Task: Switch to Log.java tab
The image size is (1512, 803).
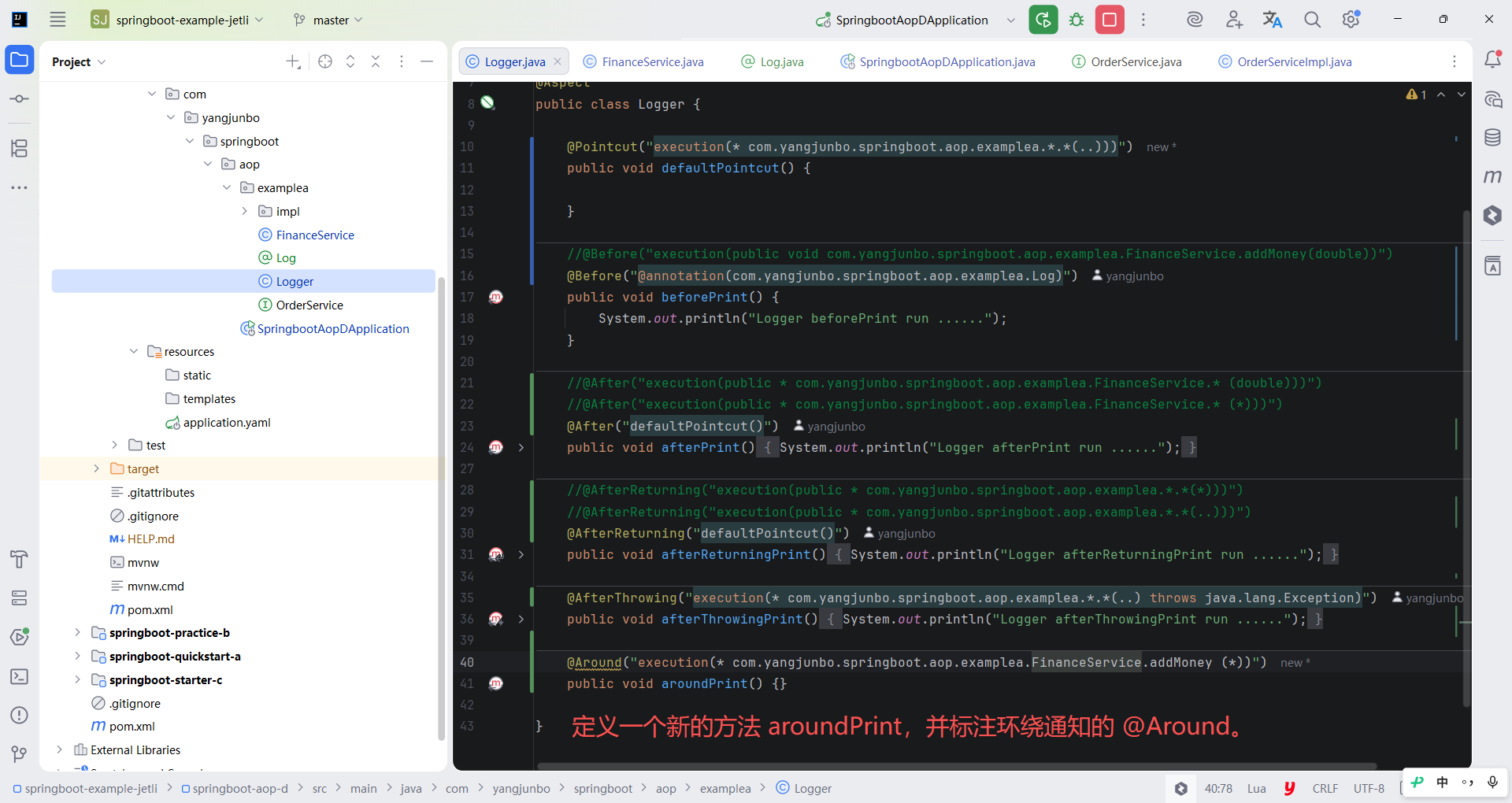Action: click(x=773, y=61)
